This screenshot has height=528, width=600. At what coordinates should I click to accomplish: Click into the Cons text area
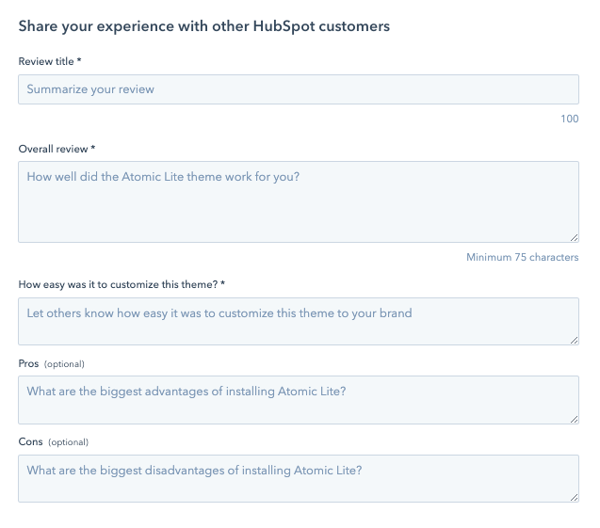click(298, 478)
